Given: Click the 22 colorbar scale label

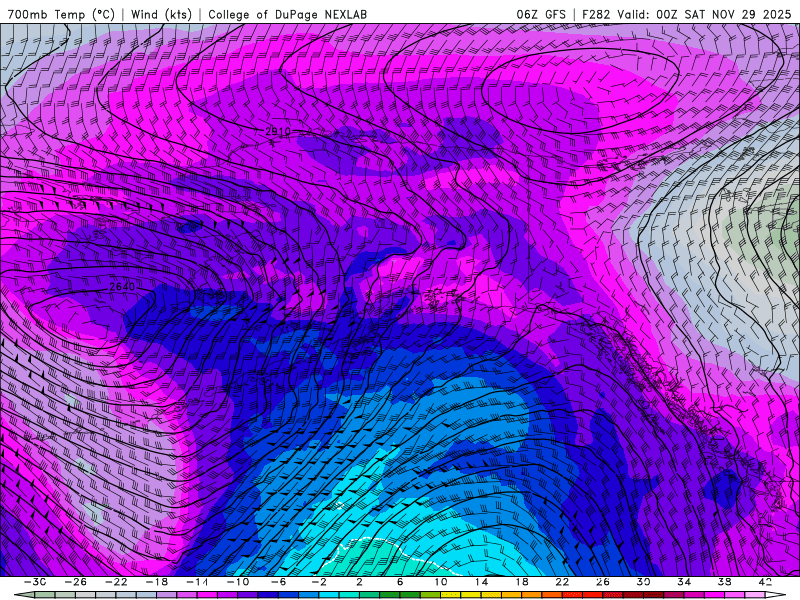Looking at the screenshot, I should coord(562,582).
